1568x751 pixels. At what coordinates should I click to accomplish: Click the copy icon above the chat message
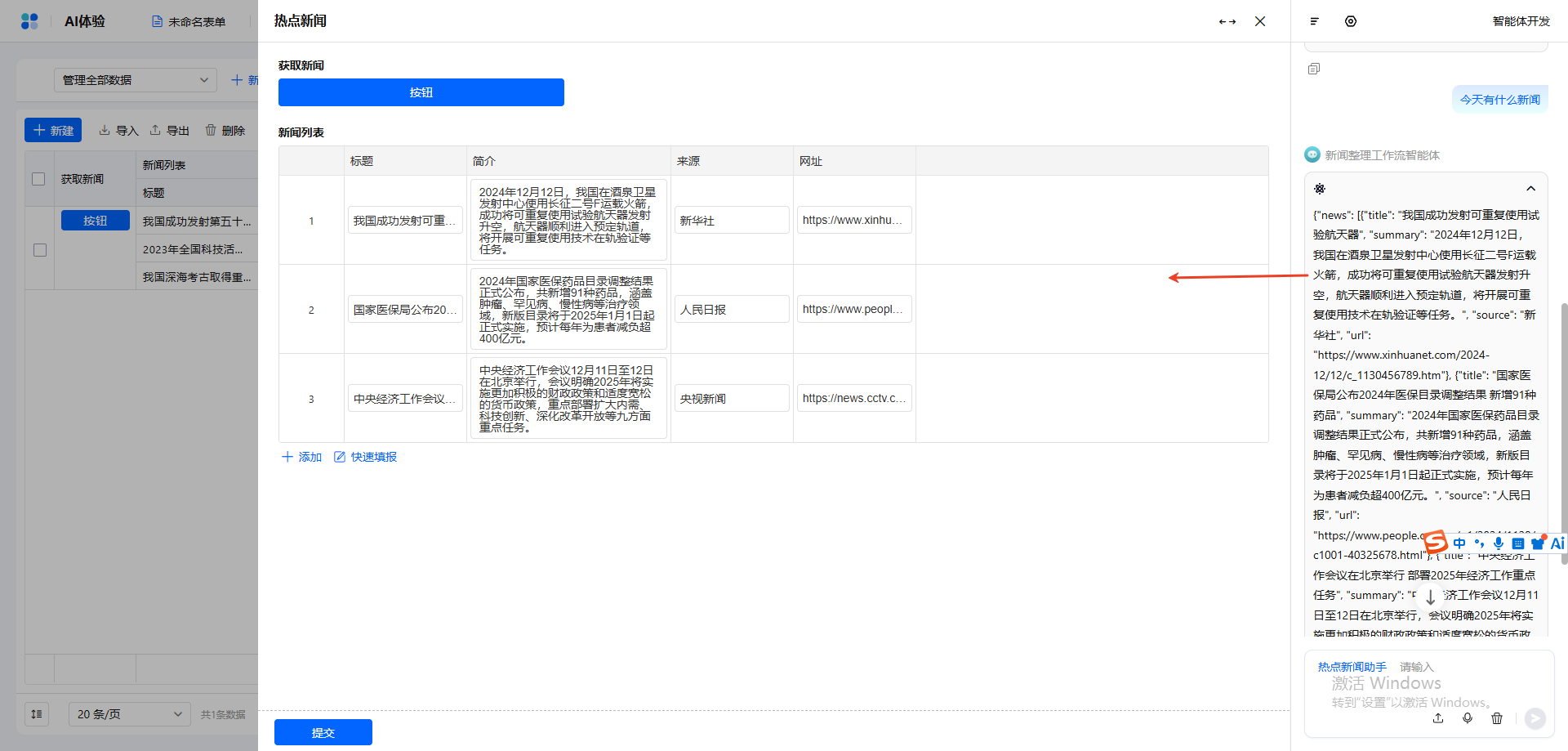pyautogui.click(x=1313, y=69)
